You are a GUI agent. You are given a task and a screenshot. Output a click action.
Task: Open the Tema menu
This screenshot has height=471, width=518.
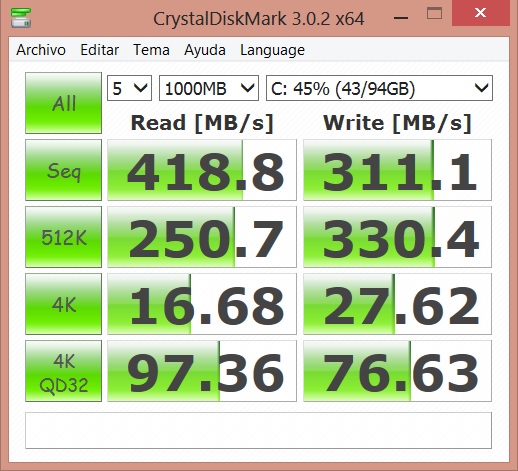(x=151, y=50)
